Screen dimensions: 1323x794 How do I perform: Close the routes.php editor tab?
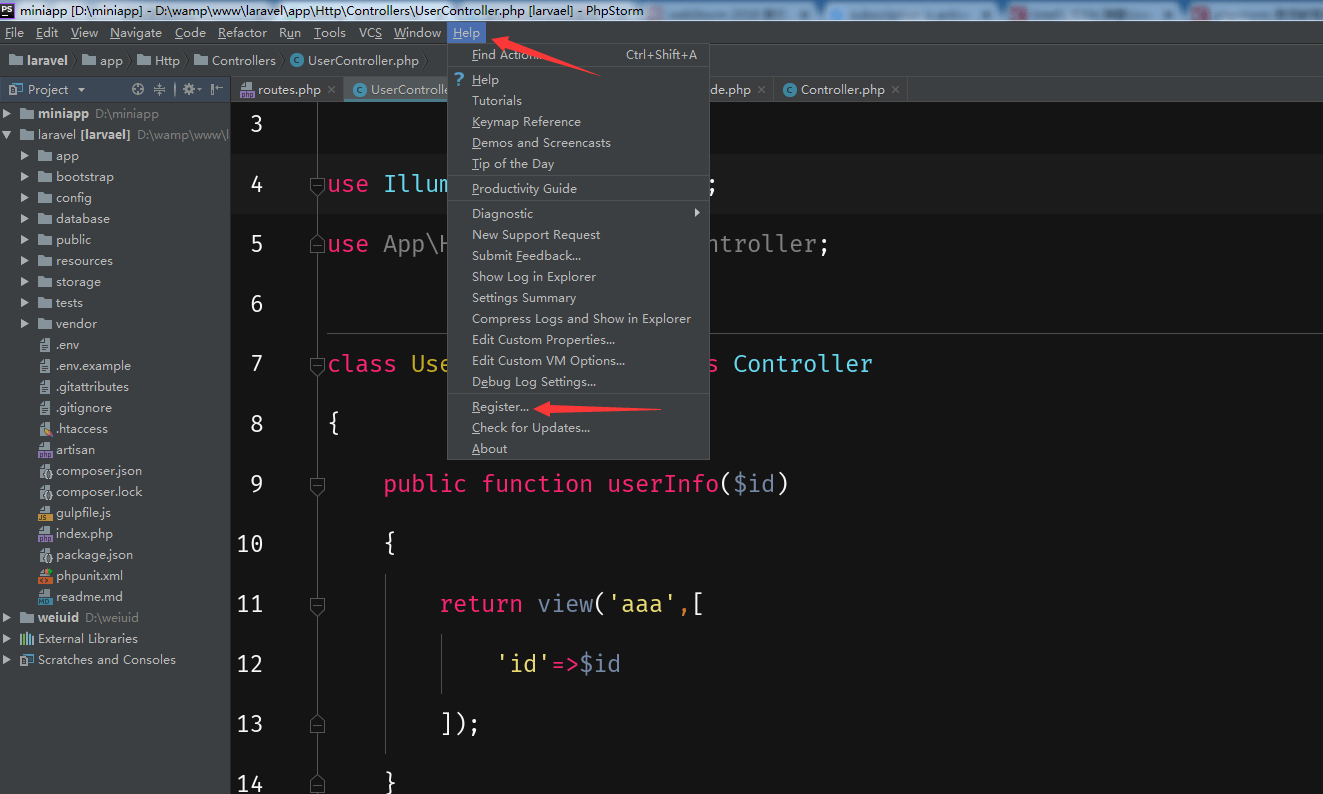pyautogui.click(x=332, y=90)
